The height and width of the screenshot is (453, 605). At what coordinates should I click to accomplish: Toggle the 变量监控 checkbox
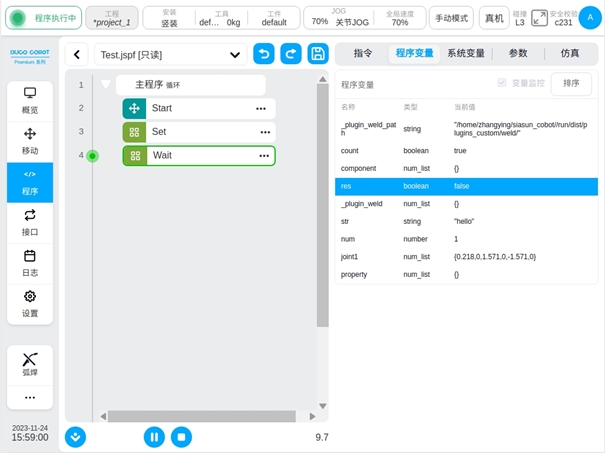[x=502, y=84]
